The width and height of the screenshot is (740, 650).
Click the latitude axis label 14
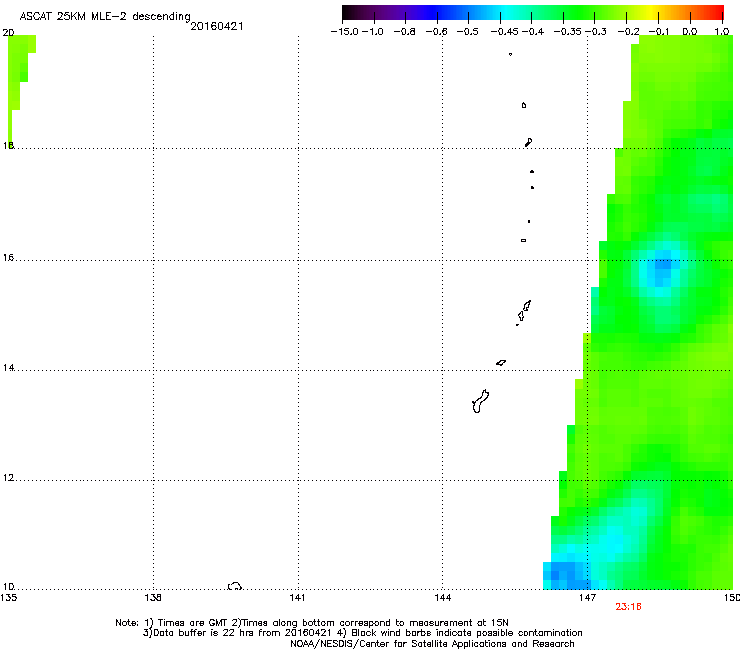coord(8,368)
